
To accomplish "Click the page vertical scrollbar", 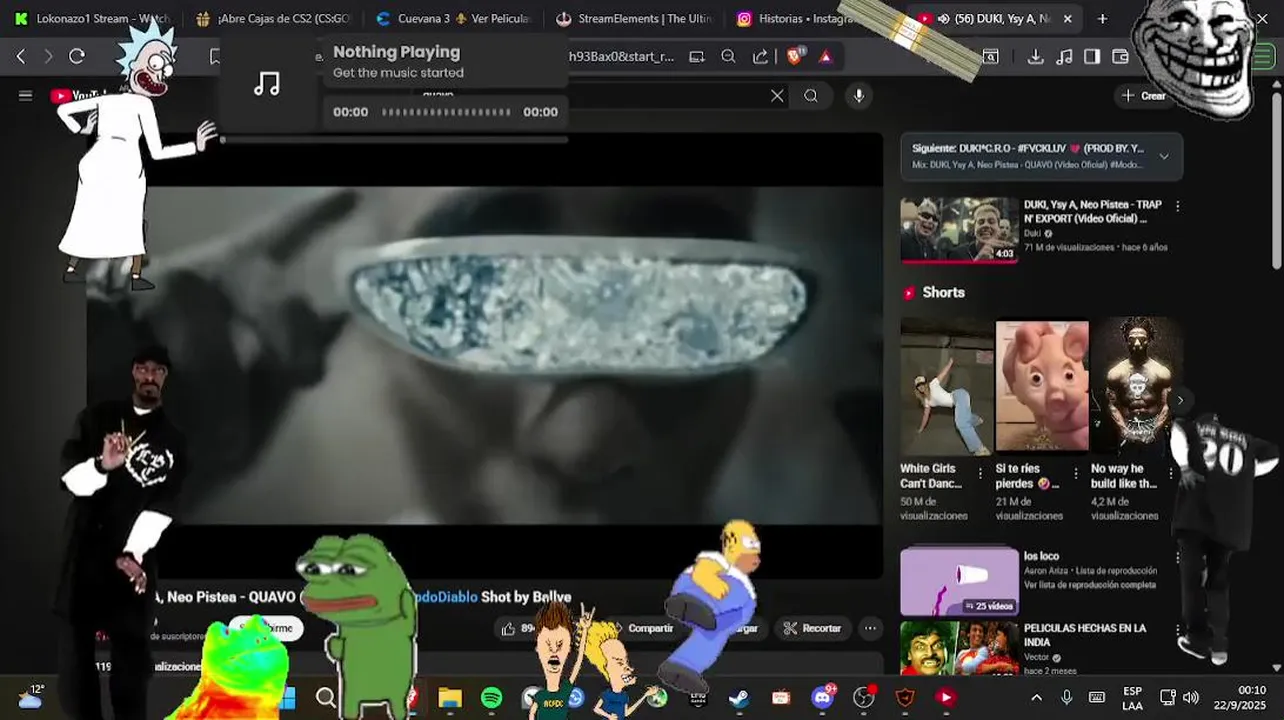I will click(x=1277, y=180).
